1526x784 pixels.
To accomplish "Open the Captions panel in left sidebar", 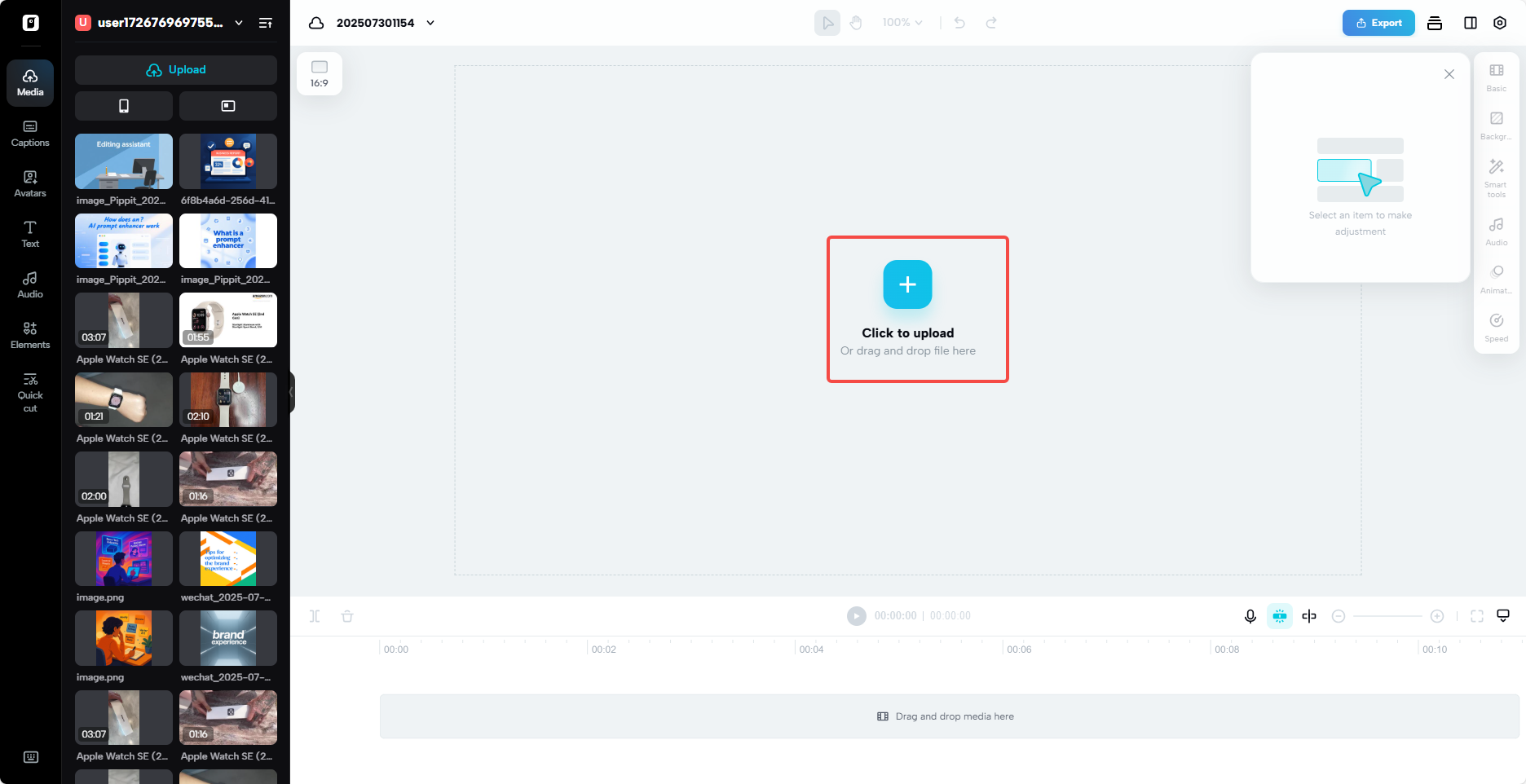I will tap(30, 133).
